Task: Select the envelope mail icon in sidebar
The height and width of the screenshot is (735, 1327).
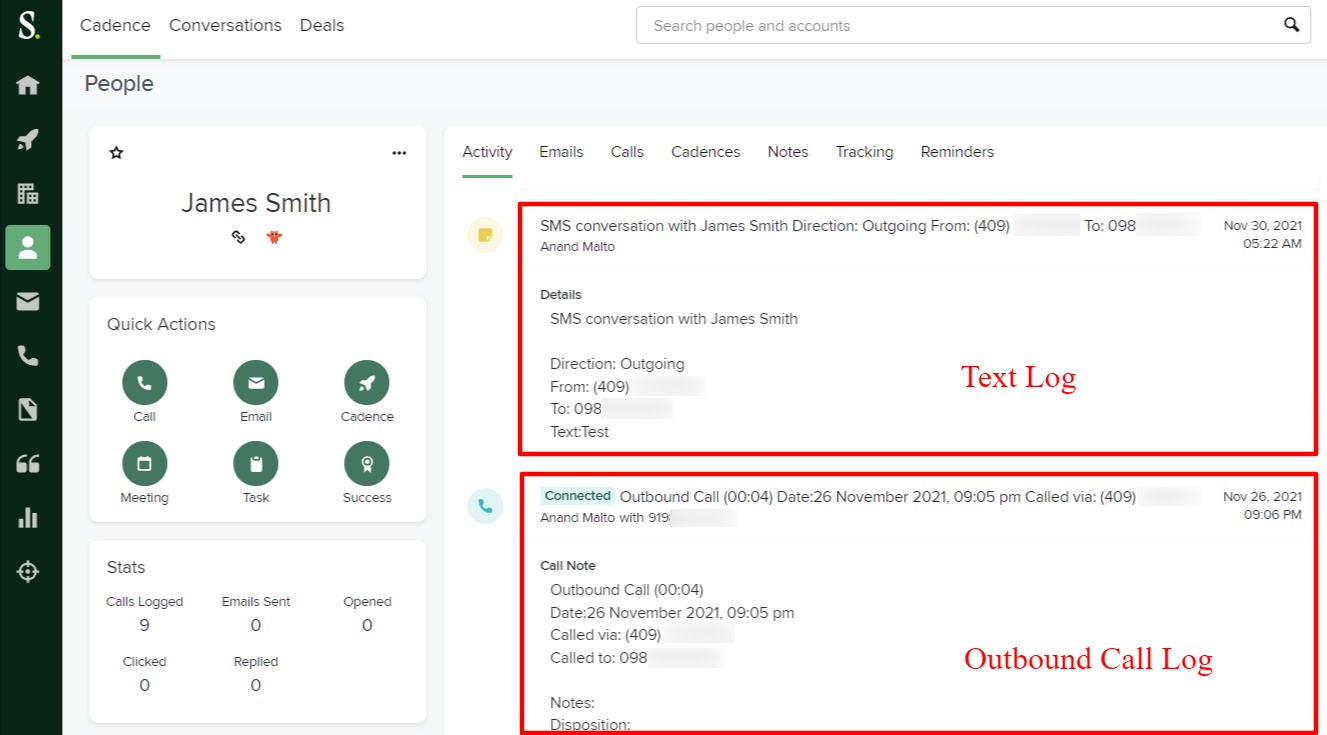Action: coord(28,301)
